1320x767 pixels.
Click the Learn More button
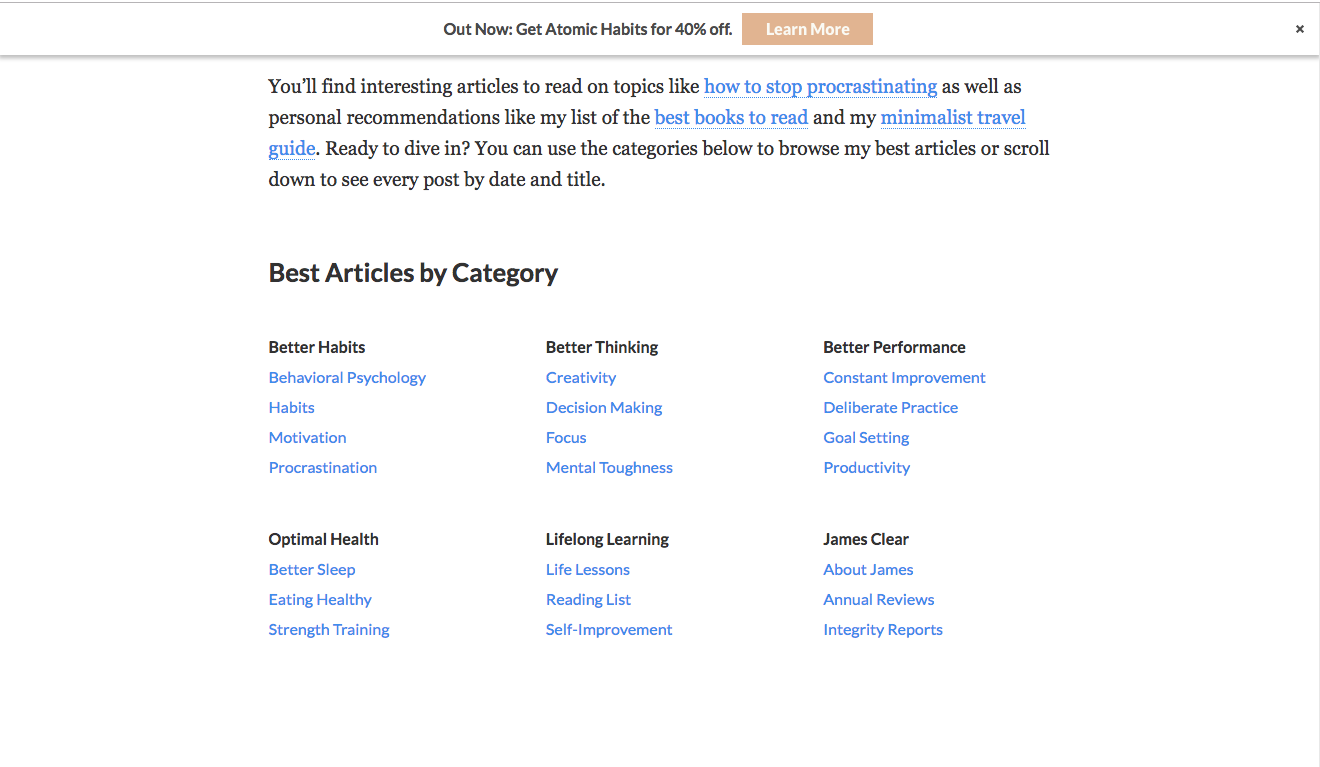click(x=807, y=29)
